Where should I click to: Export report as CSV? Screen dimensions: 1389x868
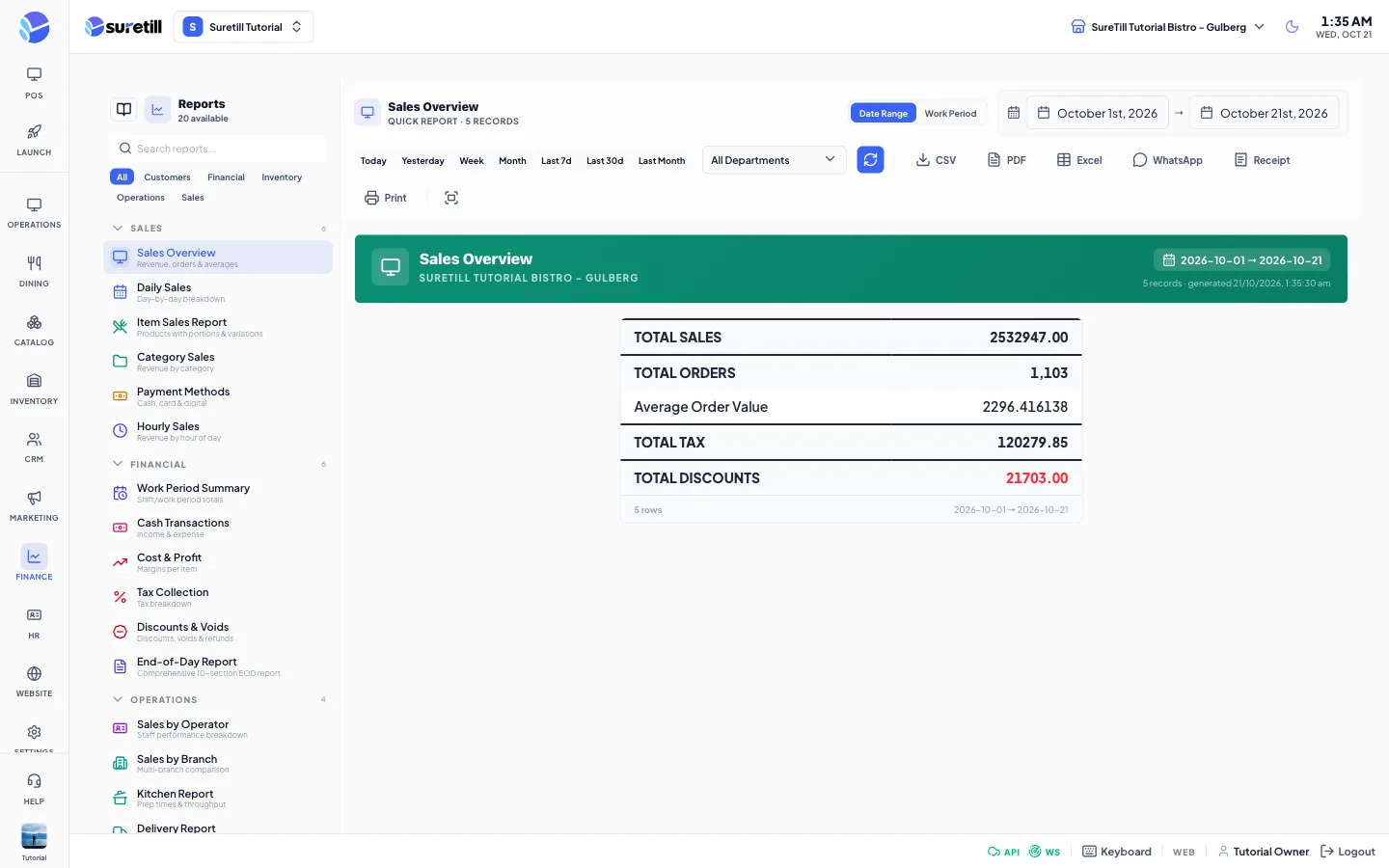point(936,160)
